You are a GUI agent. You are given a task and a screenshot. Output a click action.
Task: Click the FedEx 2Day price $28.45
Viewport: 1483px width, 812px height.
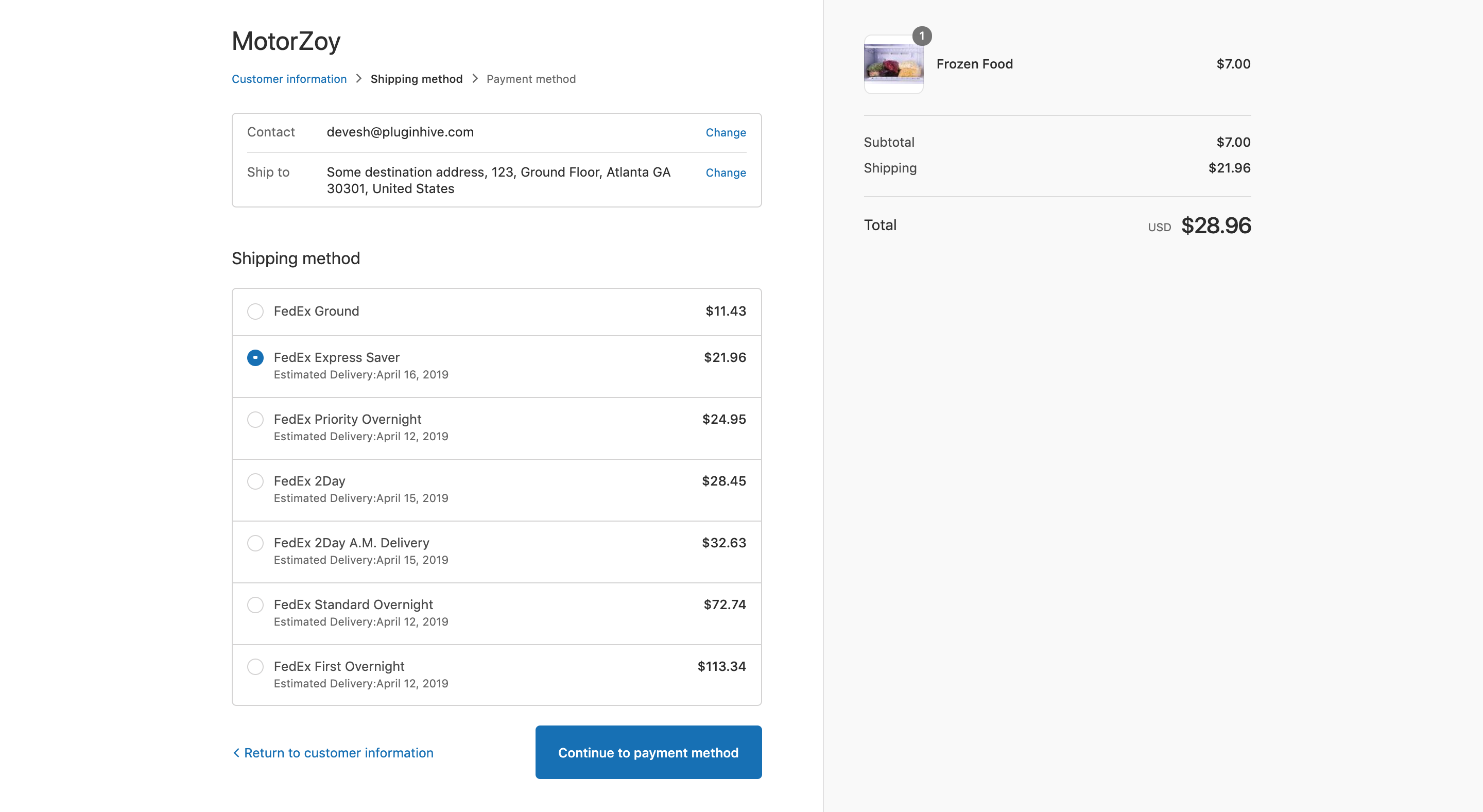click(723, 481)
